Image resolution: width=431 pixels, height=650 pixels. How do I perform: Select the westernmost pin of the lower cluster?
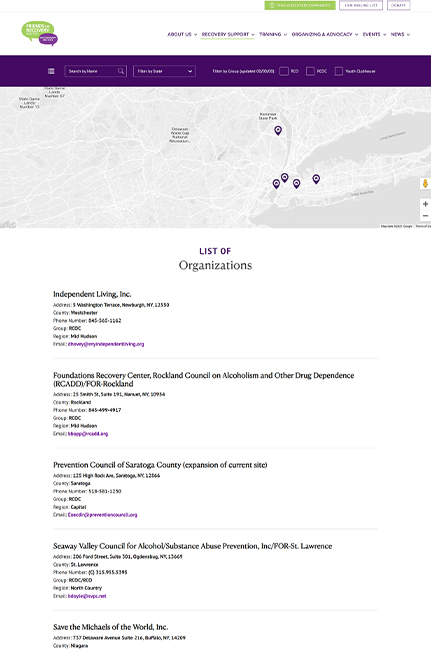[x=276, y=184]
